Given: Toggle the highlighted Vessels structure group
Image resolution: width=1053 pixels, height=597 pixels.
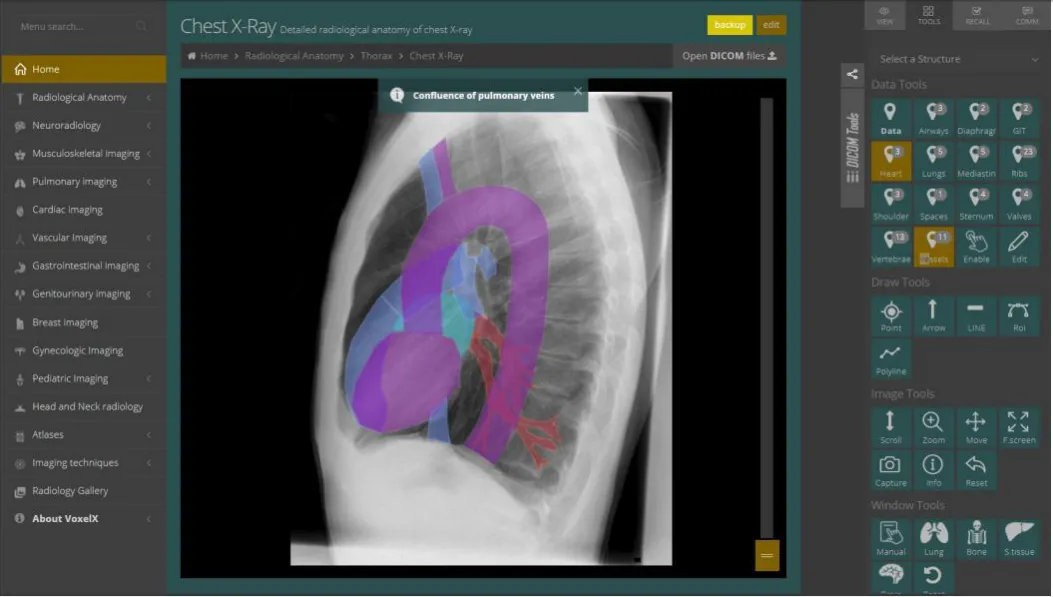Looking at the screenshot, I should tap(933, 246).
